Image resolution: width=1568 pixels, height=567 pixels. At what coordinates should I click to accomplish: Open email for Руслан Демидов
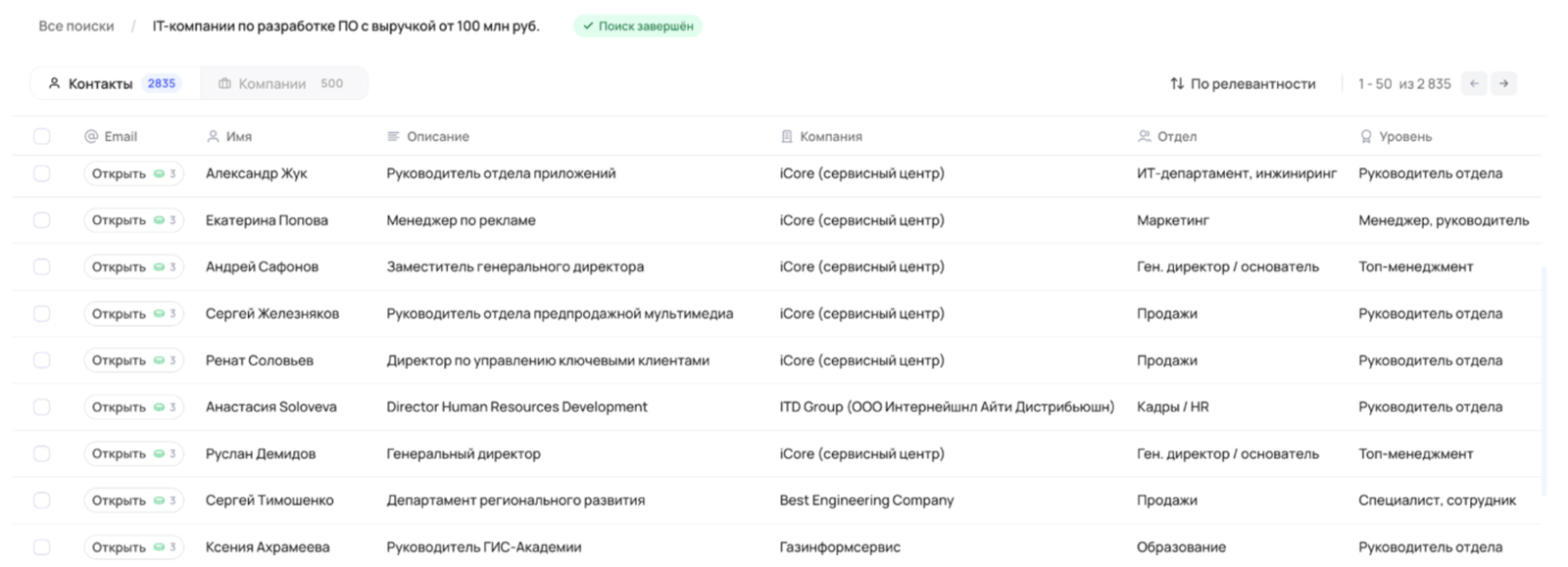pyautogui.click(x=133, y=453)
